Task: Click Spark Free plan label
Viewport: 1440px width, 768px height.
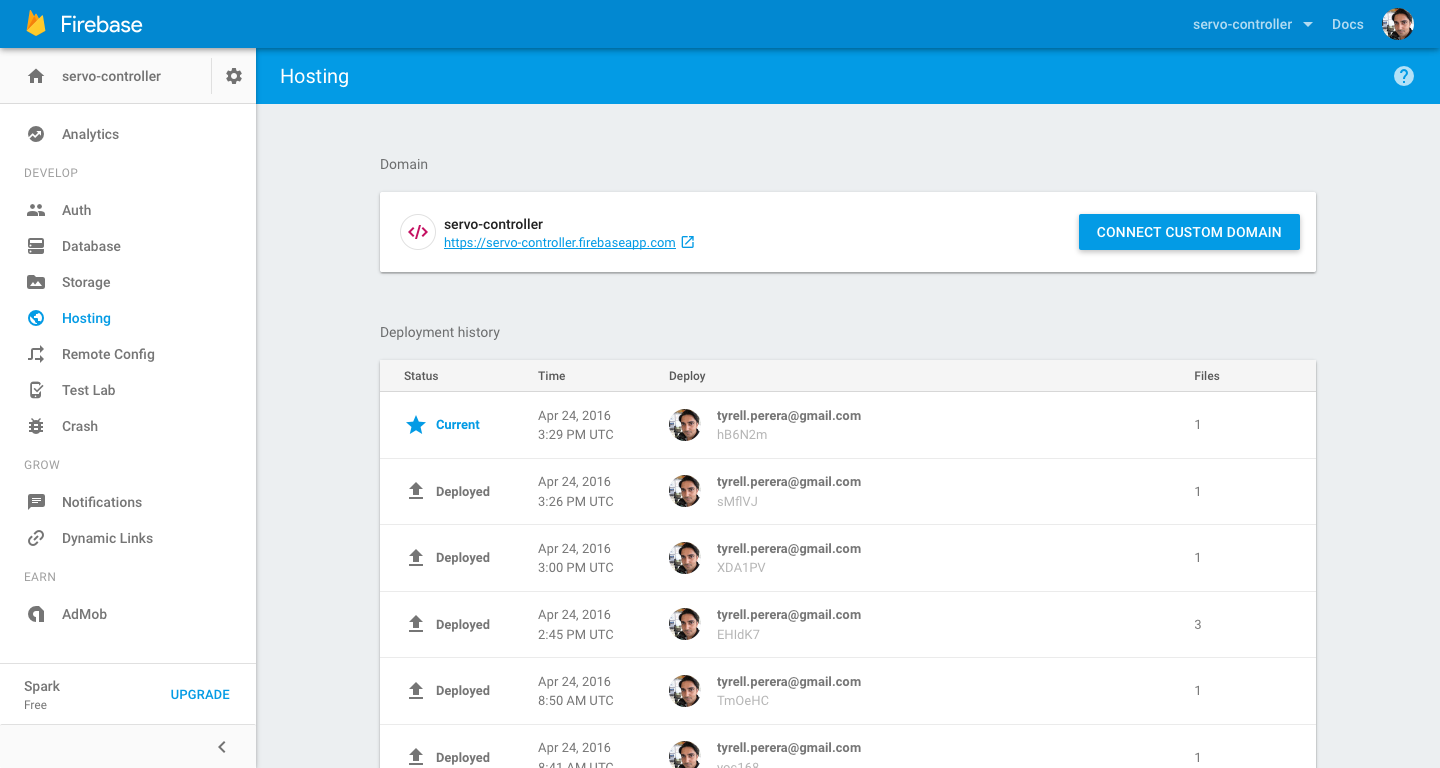Action: click(x=42, y=695)
